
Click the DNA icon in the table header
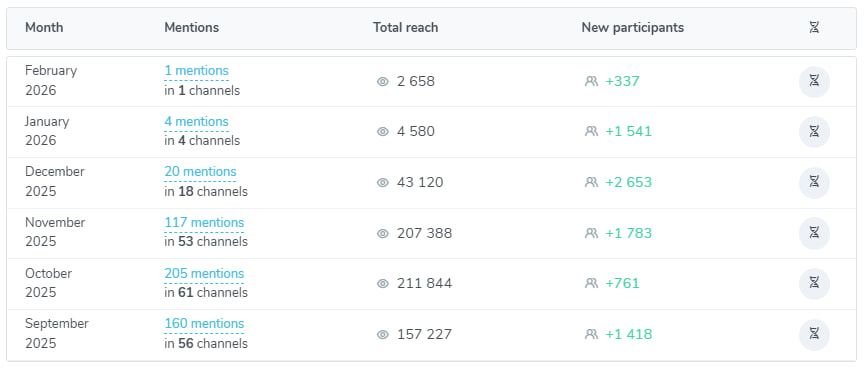tap(814, 28)
